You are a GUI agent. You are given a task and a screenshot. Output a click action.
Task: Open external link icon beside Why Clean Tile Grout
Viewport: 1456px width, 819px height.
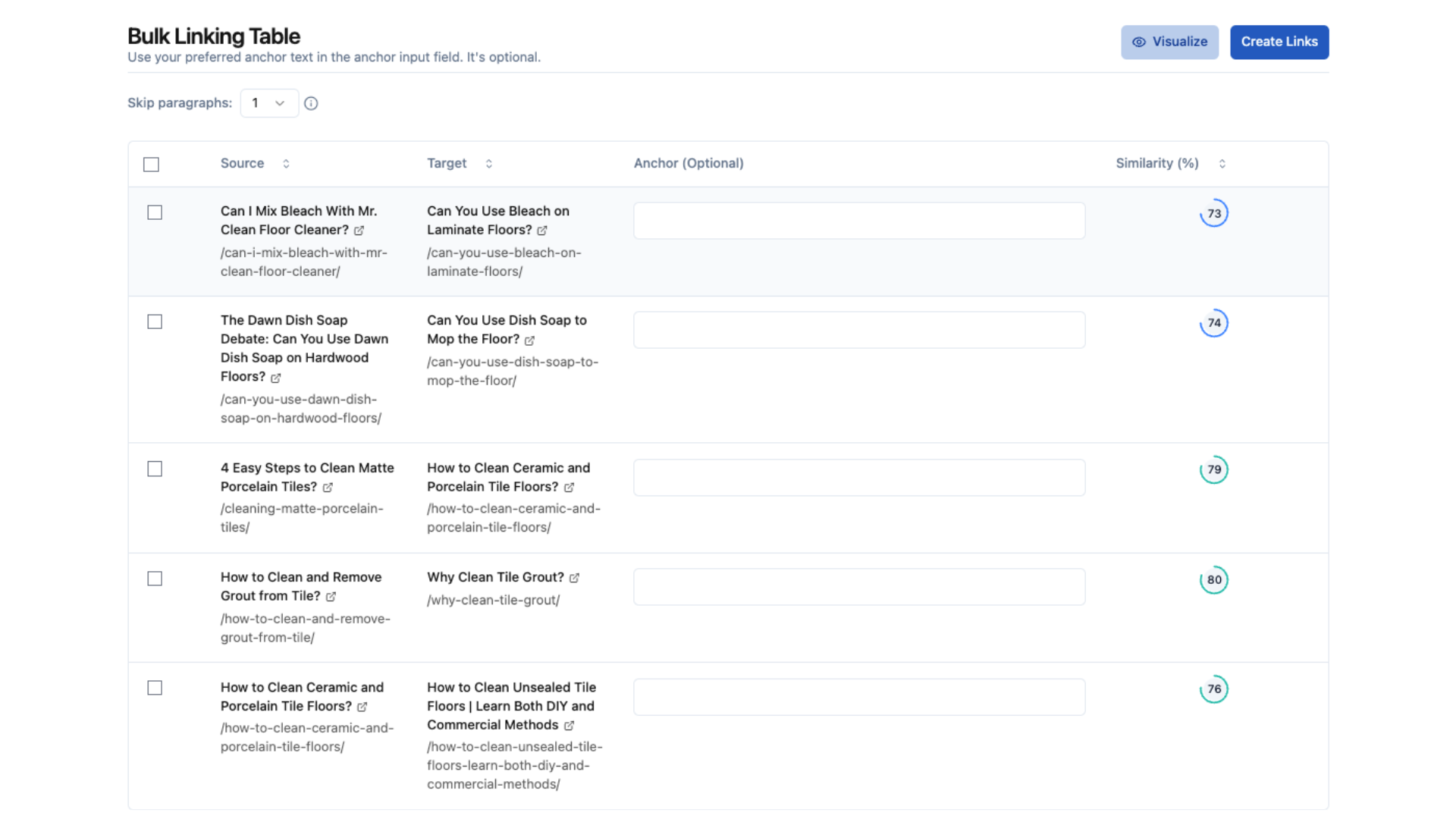click(x=574, y=578)
